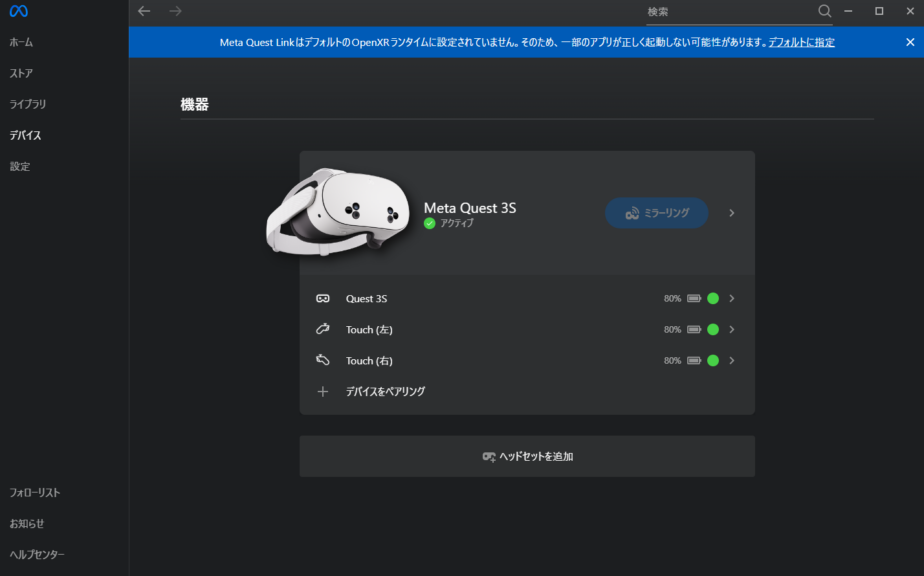Expand the Touch (左) row chevron

(732, 330)
